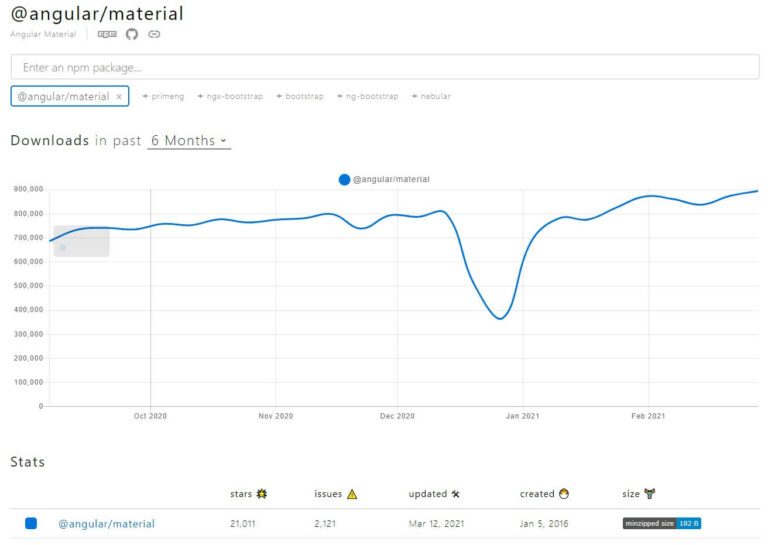This screenshot has height=545, width=768.
Task: Open the GitHub repository icon
Action: click(131, 34)
